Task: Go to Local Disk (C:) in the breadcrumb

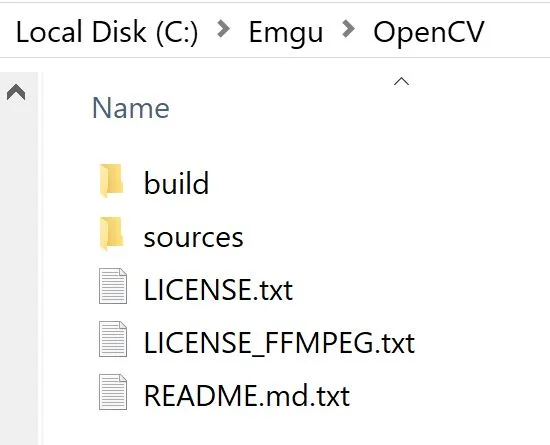Action: pos(107,32)
